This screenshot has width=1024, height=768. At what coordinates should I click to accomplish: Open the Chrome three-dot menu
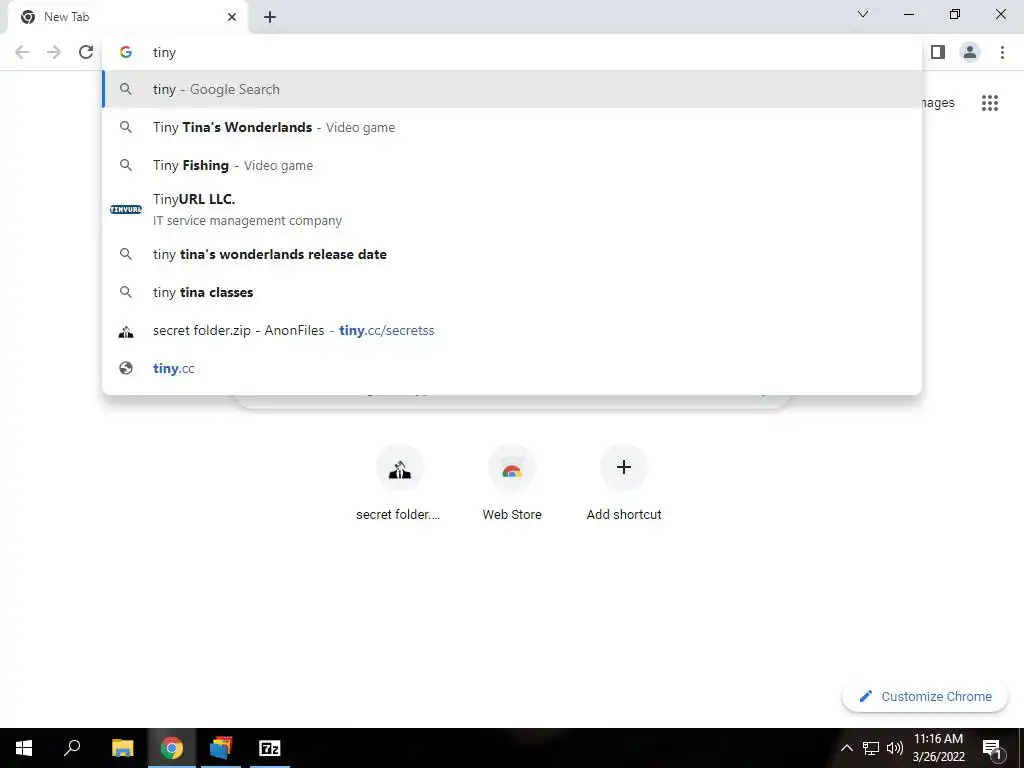1002,52
